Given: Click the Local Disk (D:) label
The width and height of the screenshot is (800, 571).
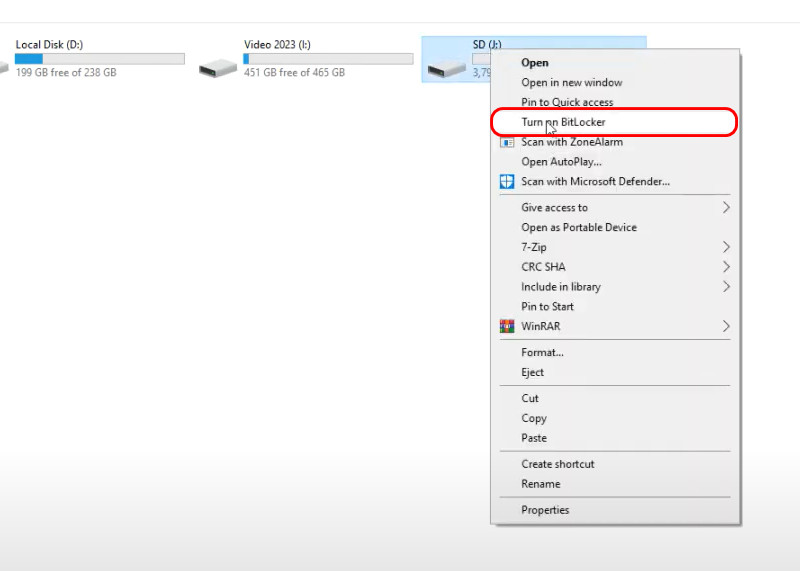Looking at the screenshot, I should point(49,45).
